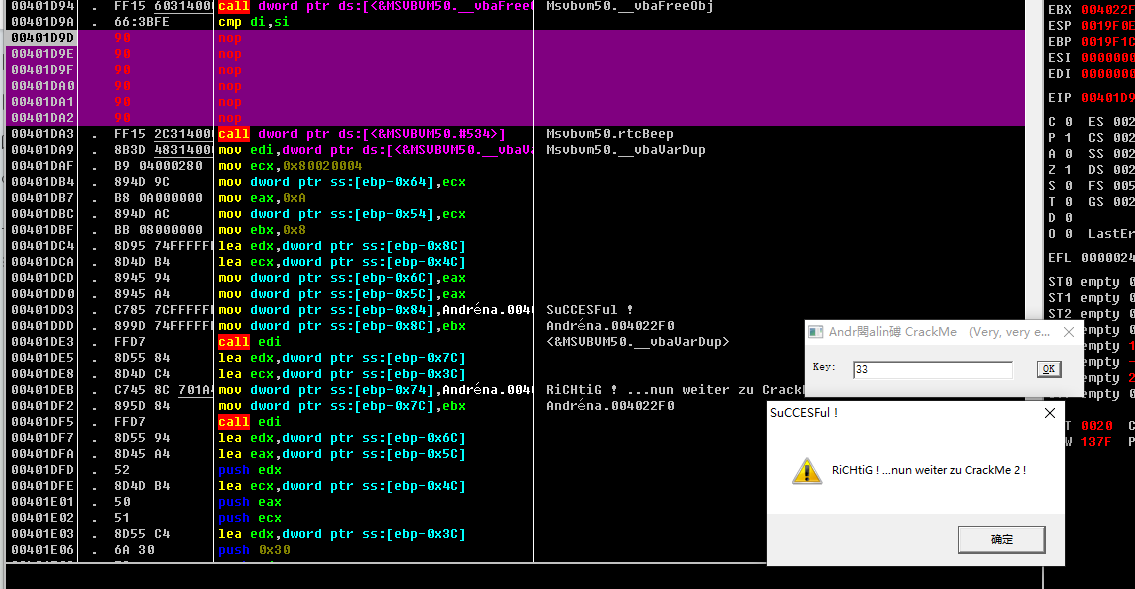This screenshot has width=1135, height=589.
Task: Click OK button next to Key field
Action: (1048, 369)
